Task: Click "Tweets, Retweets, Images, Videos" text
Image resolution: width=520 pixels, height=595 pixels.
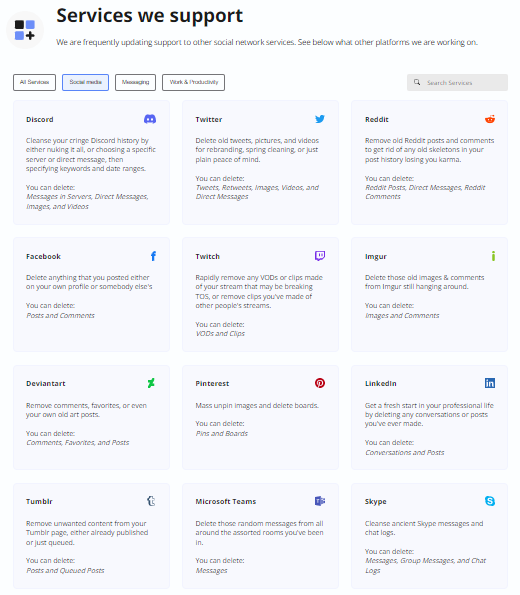Action: tap(257, 192)
